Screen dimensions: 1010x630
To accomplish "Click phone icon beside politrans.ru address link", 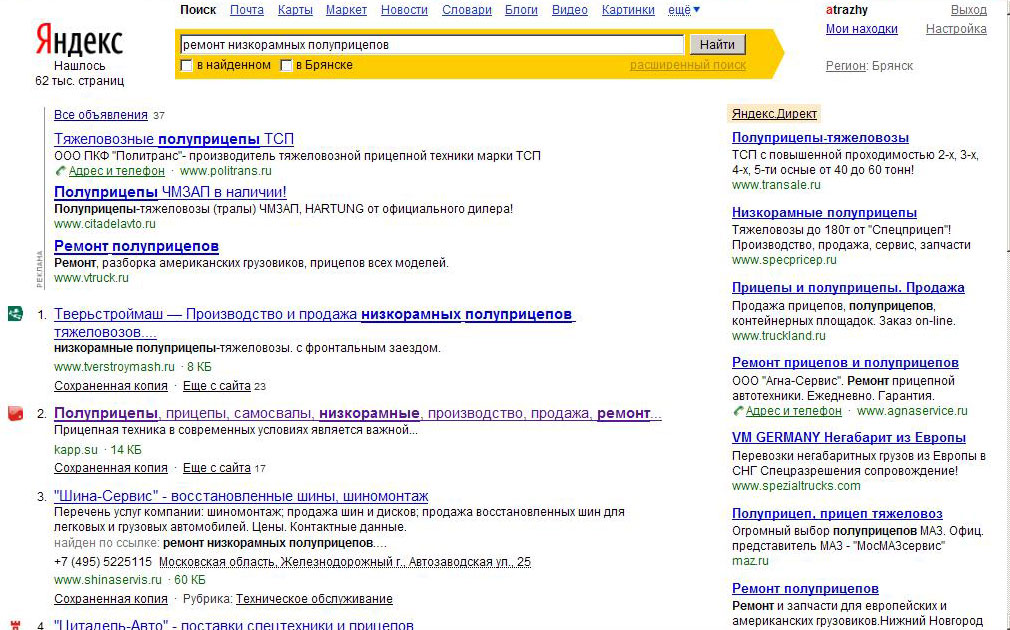I will 61,171.
